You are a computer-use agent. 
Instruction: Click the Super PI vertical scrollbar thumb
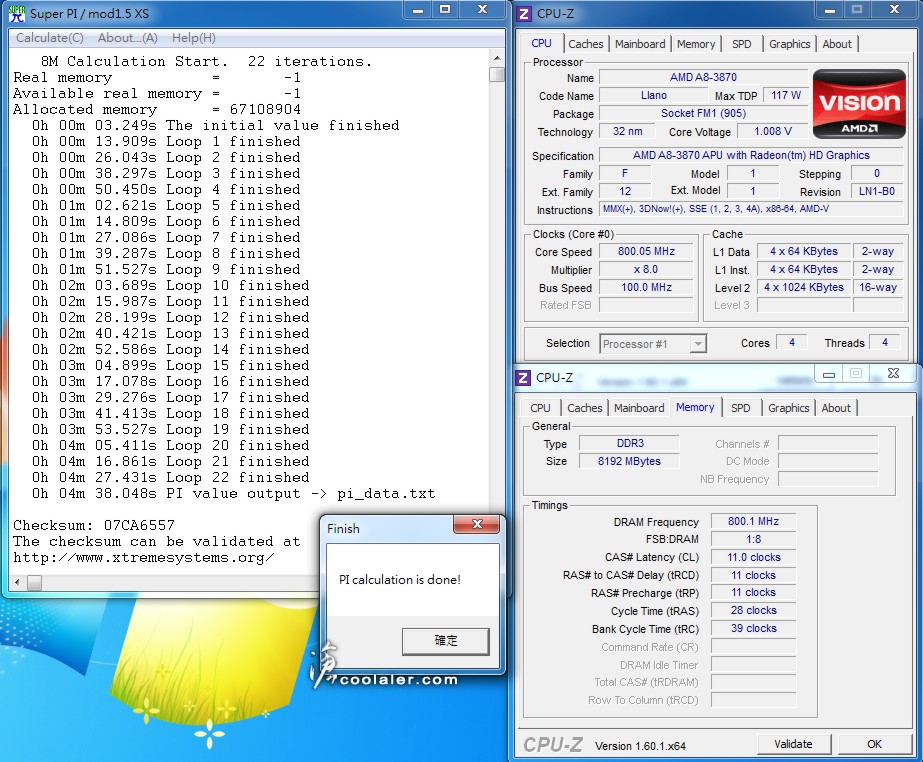[497, 75]
